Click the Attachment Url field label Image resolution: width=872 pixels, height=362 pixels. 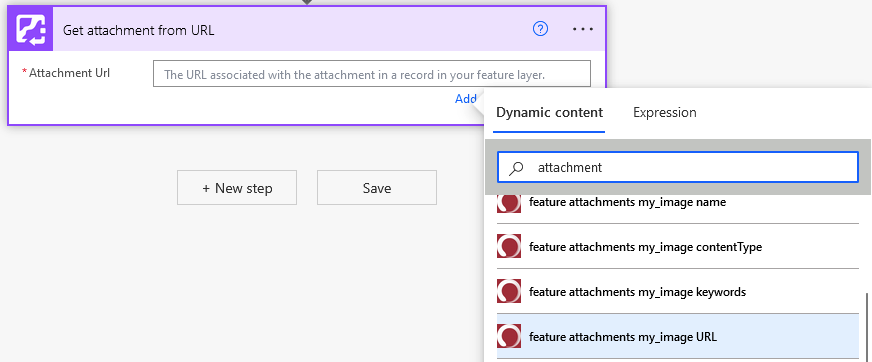point(69,73)
